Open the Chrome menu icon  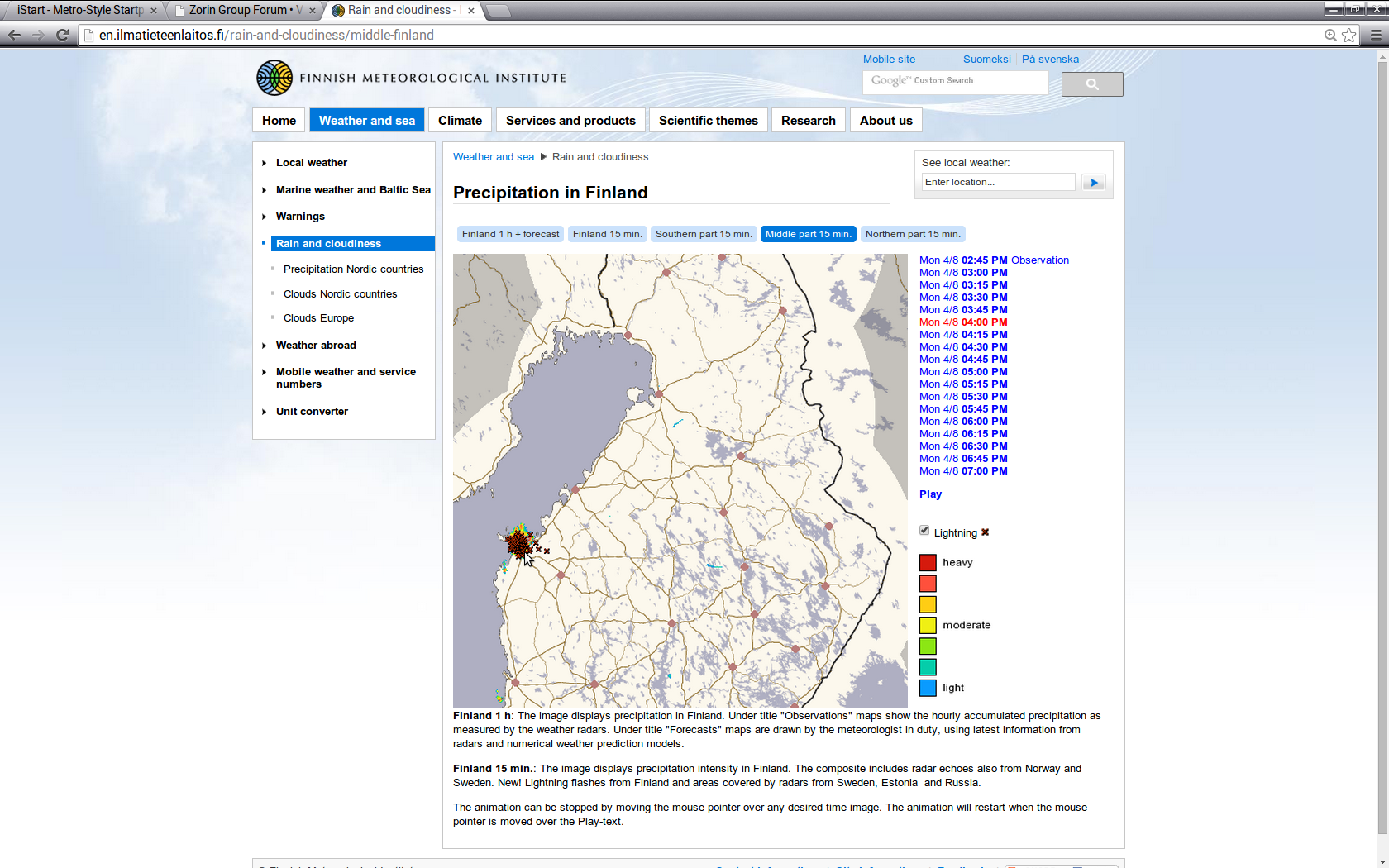[x=1376, y=35]
